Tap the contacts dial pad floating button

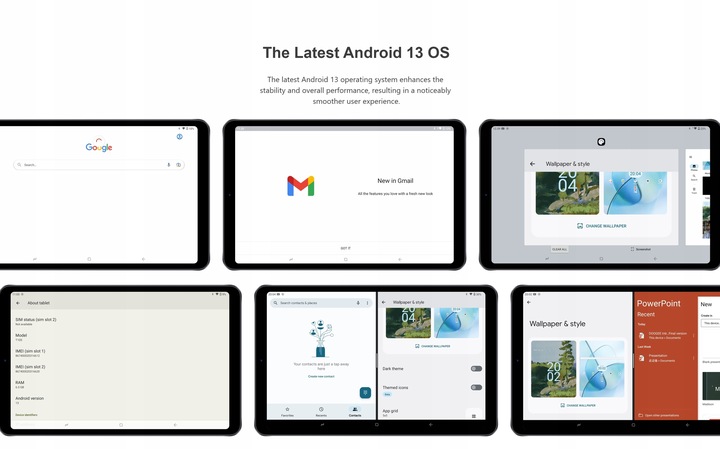pos(366,392)
